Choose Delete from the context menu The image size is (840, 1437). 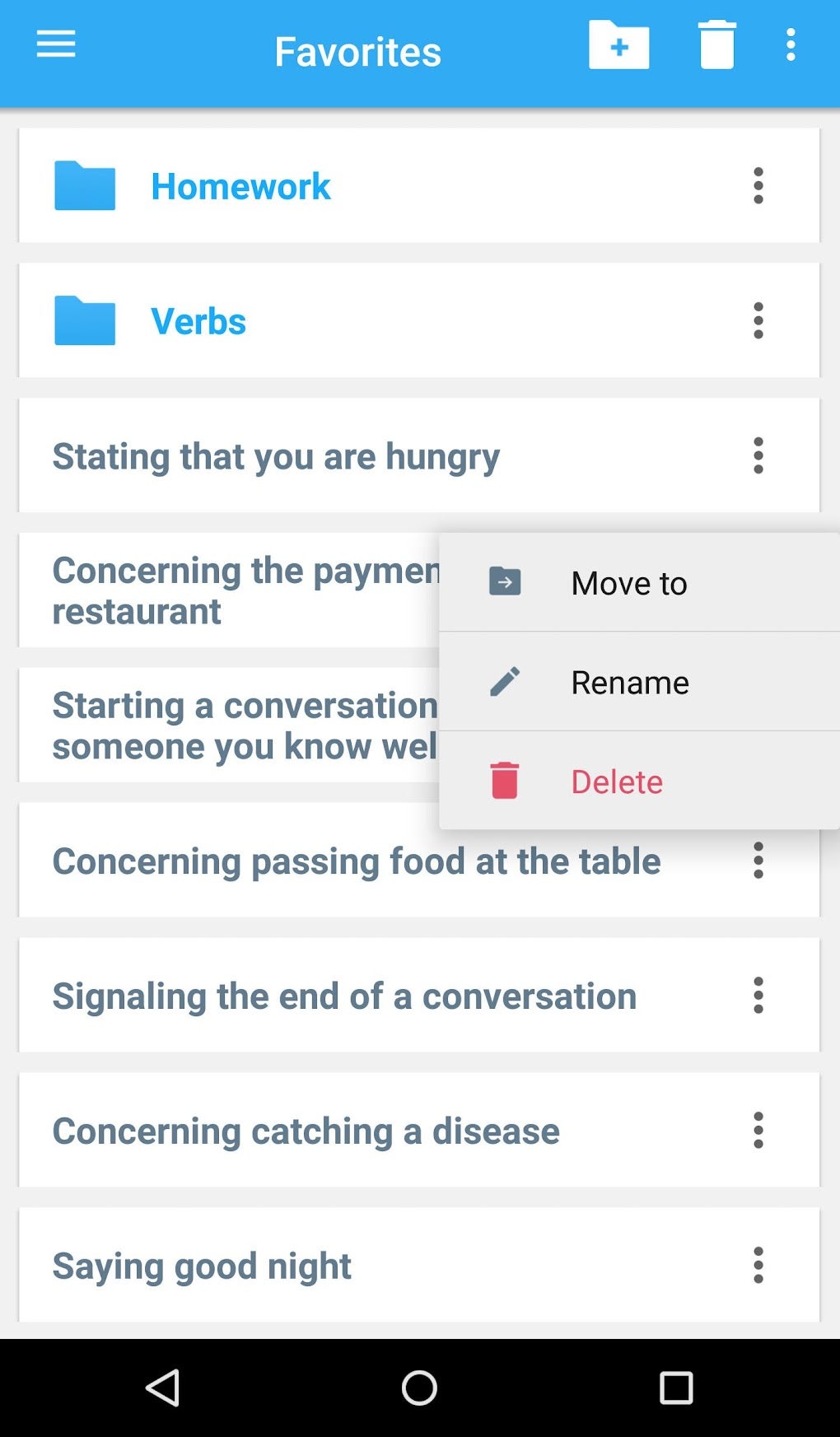click(617, 781)
